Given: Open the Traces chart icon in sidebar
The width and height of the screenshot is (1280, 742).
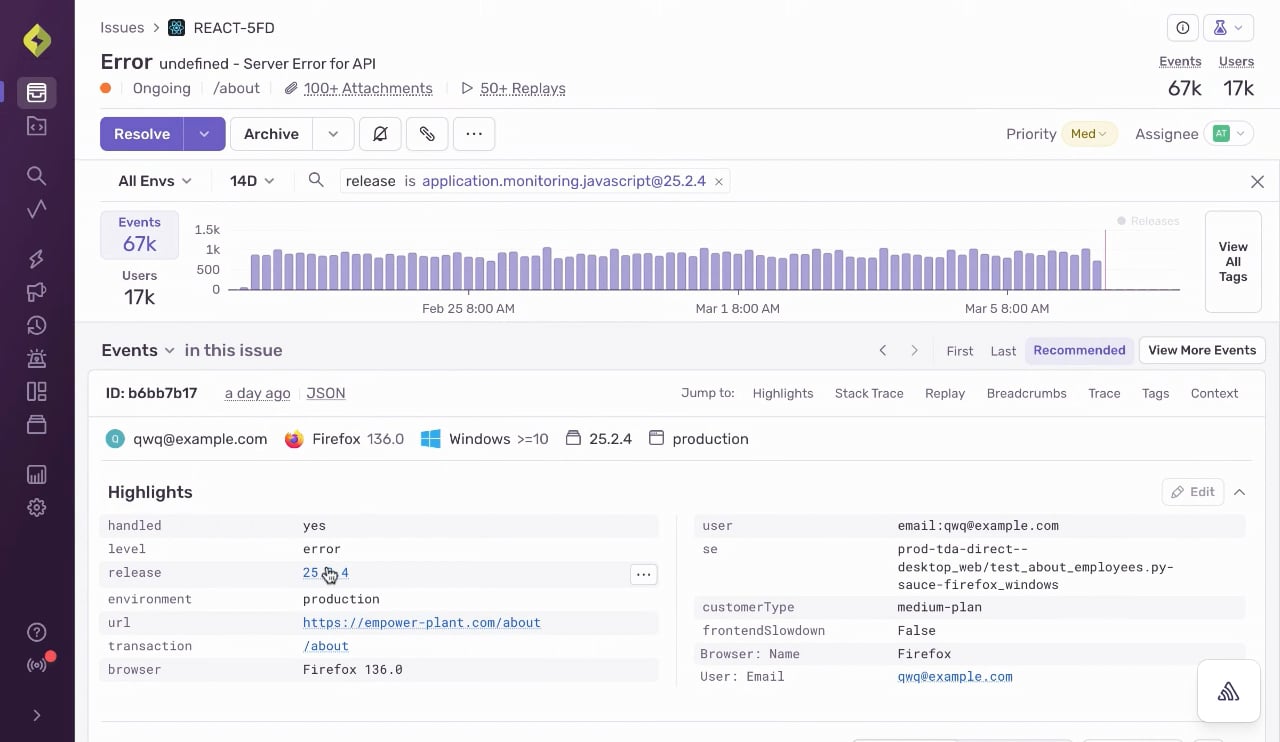Looking at the screenshot, I should click(x=37, y=209).
